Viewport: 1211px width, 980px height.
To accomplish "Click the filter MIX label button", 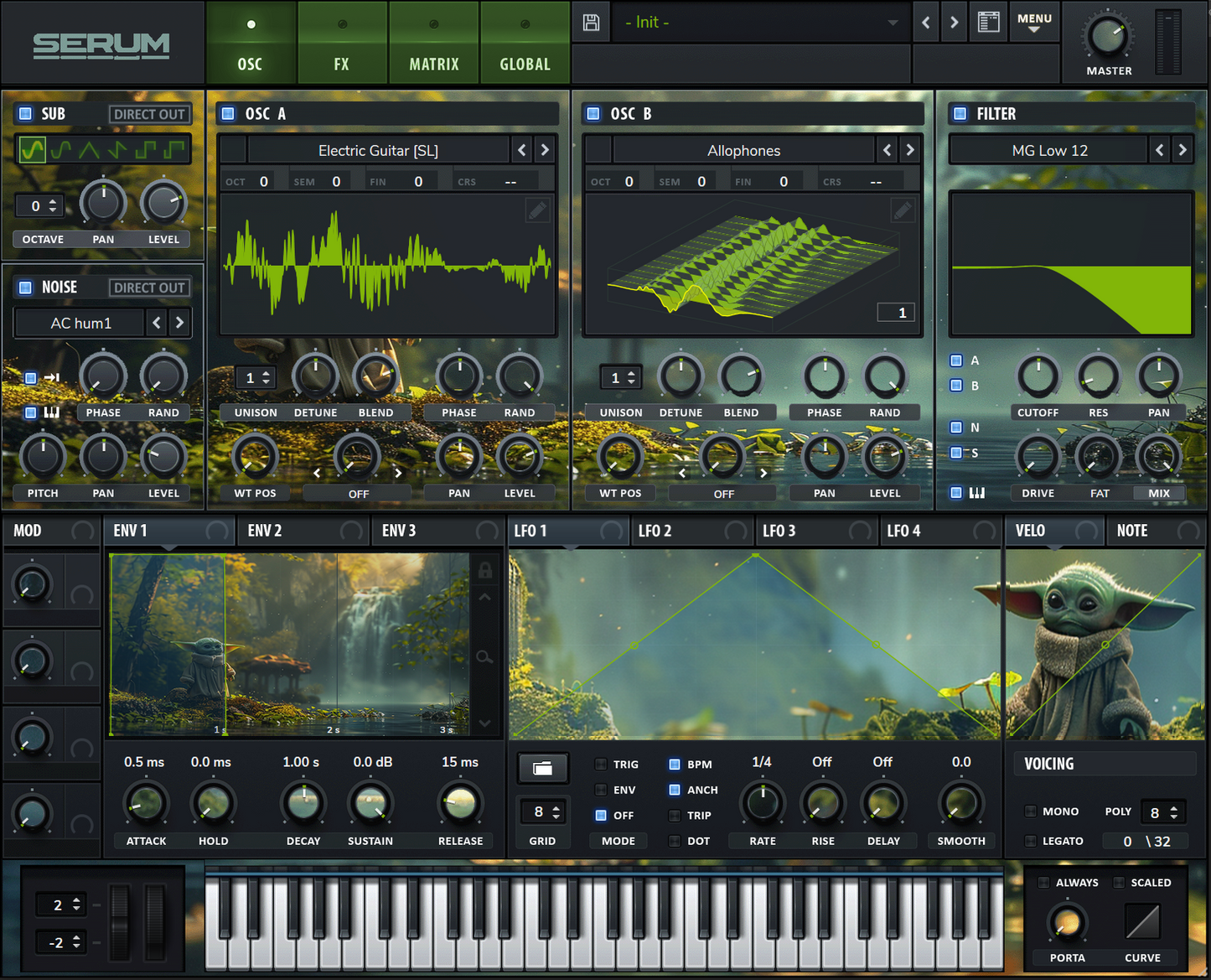I will [x=1159, y=493].
